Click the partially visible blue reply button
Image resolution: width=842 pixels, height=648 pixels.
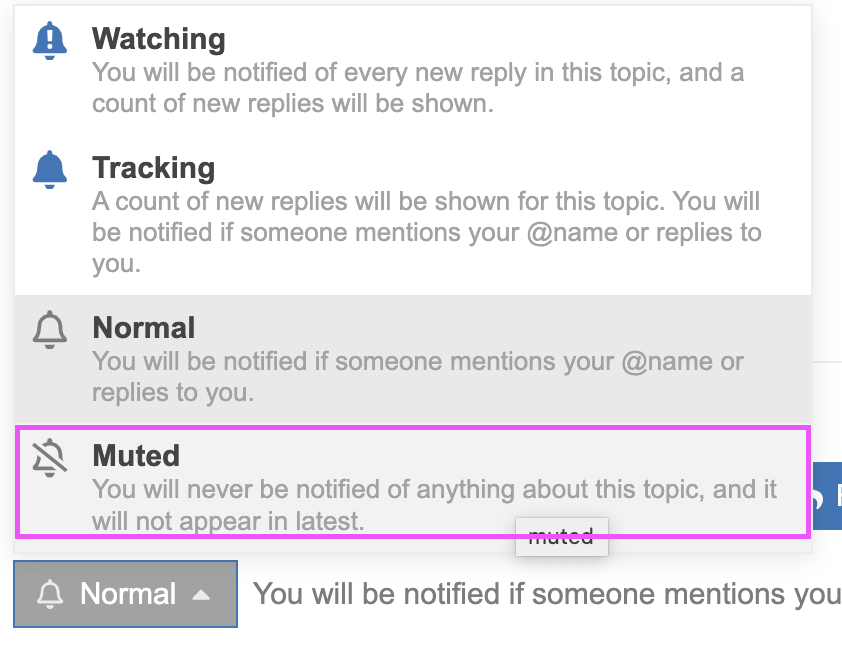(x=828, y=496)
